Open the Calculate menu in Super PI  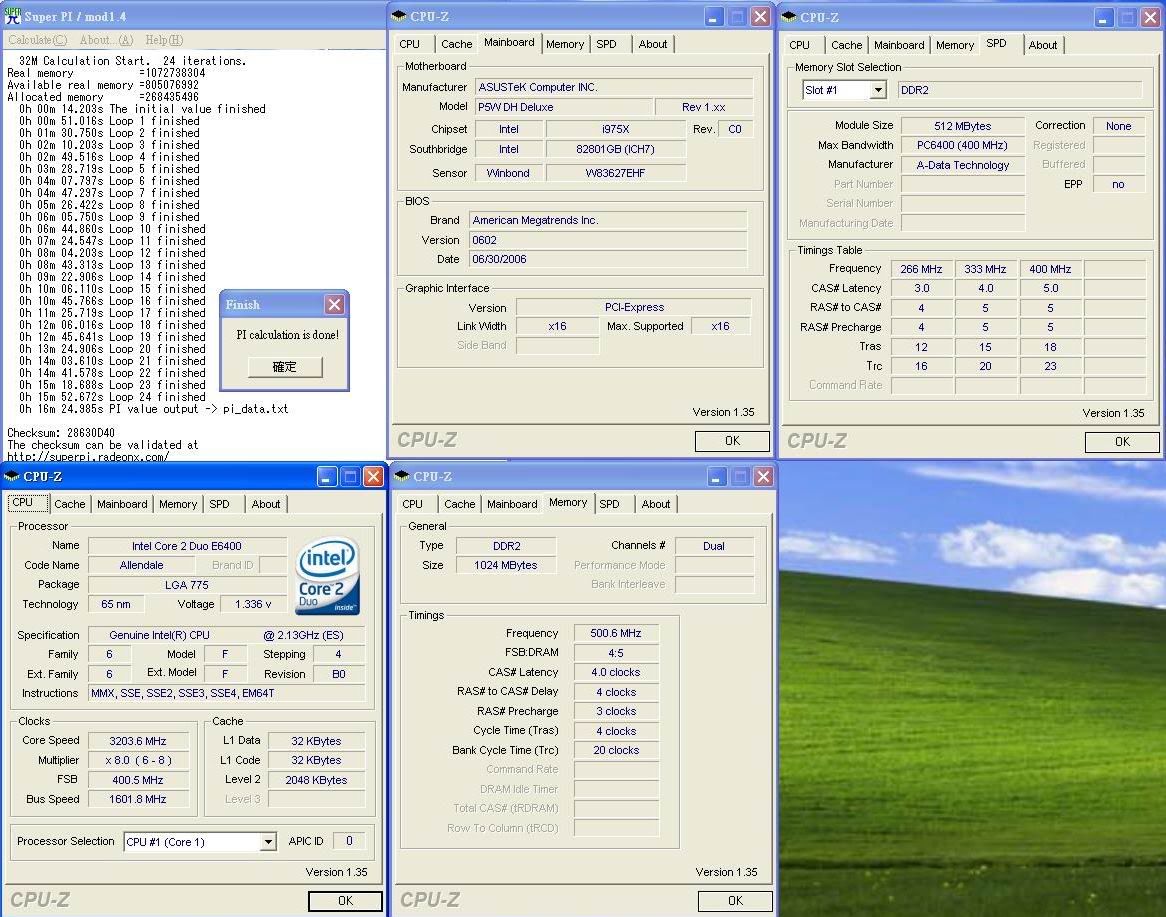[37, 40]
